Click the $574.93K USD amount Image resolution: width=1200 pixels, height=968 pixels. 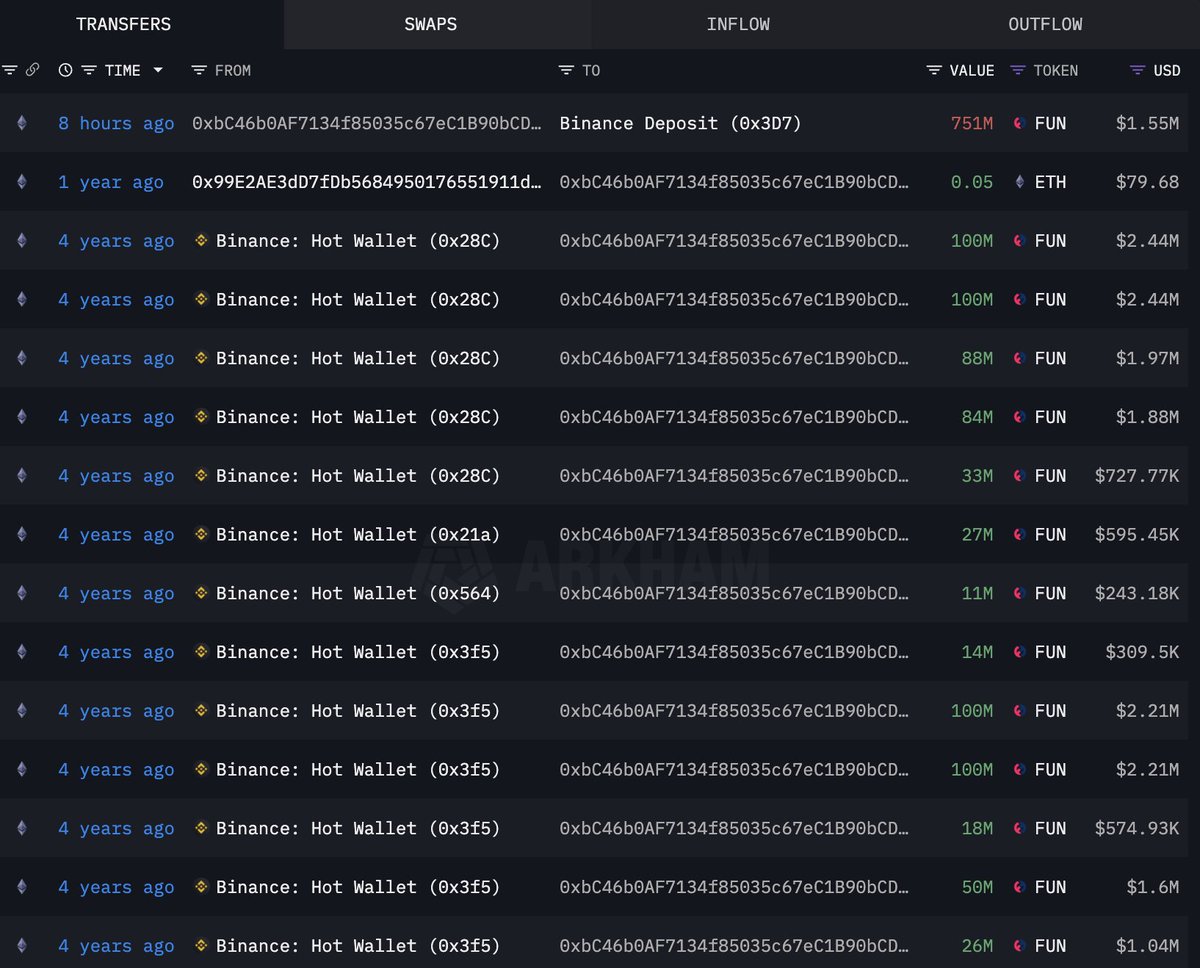(1137, 828)
